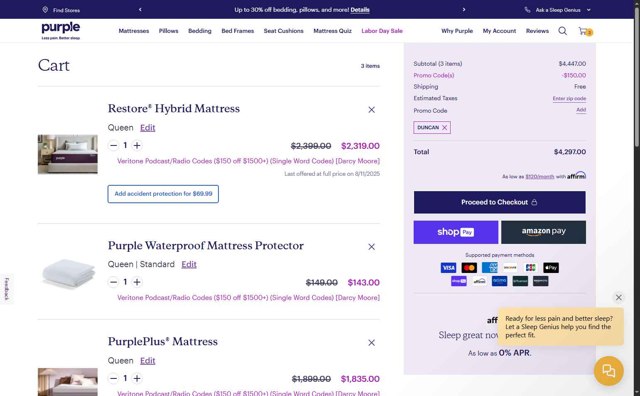
Task: Pay with Shop Pay button
Action: (456, 232)
